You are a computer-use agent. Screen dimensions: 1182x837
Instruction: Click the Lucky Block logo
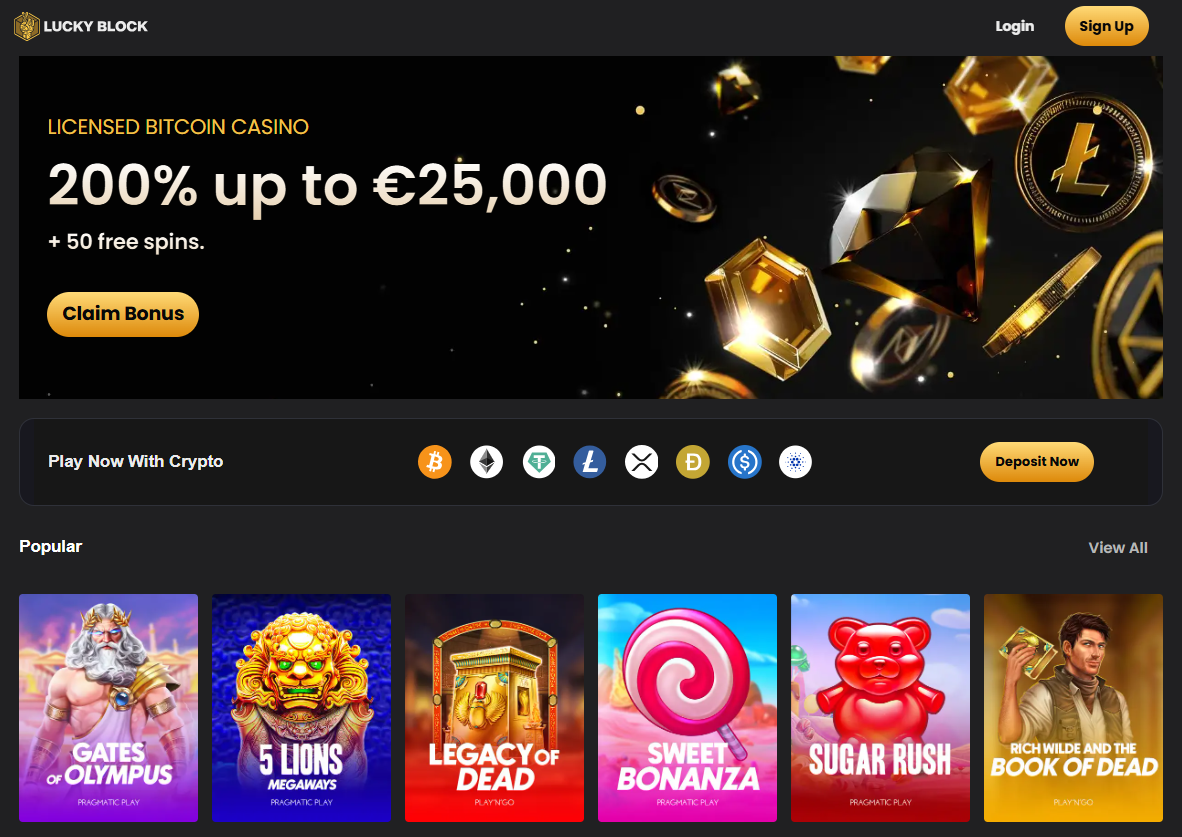pos(81,26)
